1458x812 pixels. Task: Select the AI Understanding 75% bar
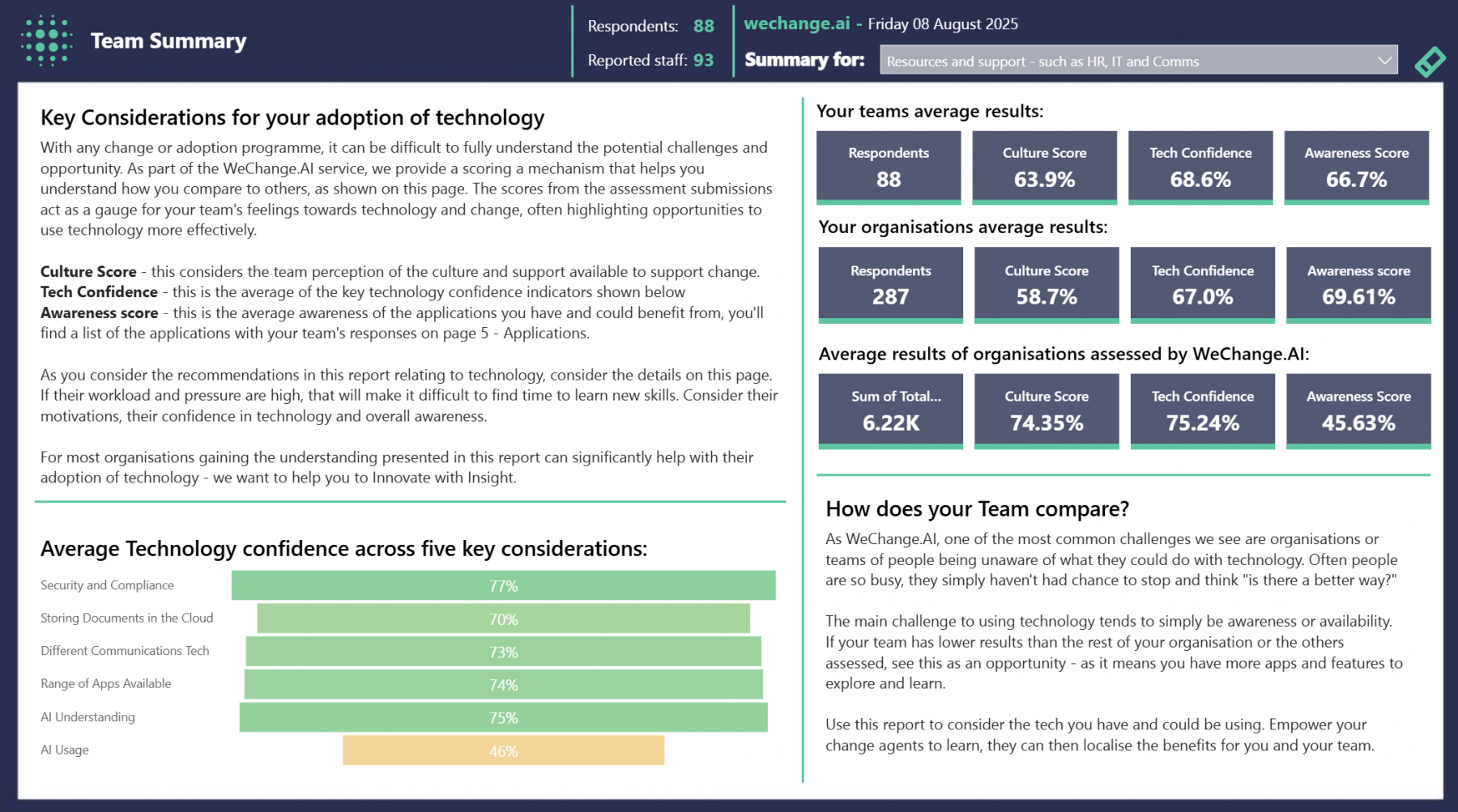pos(503,717)
